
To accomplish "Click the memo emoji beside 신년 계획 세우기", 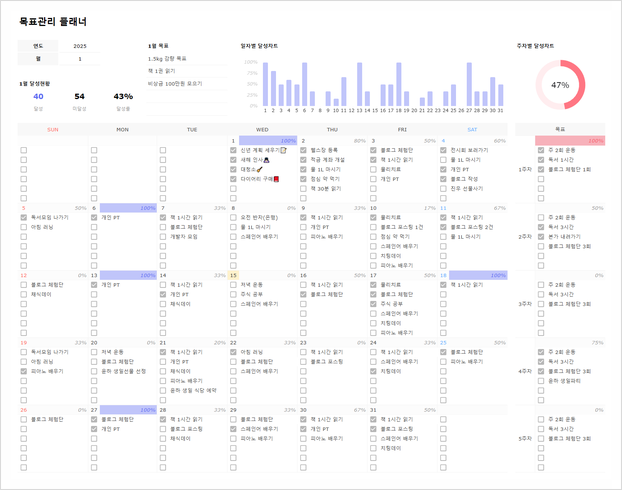I will click(x=283, y=150).
